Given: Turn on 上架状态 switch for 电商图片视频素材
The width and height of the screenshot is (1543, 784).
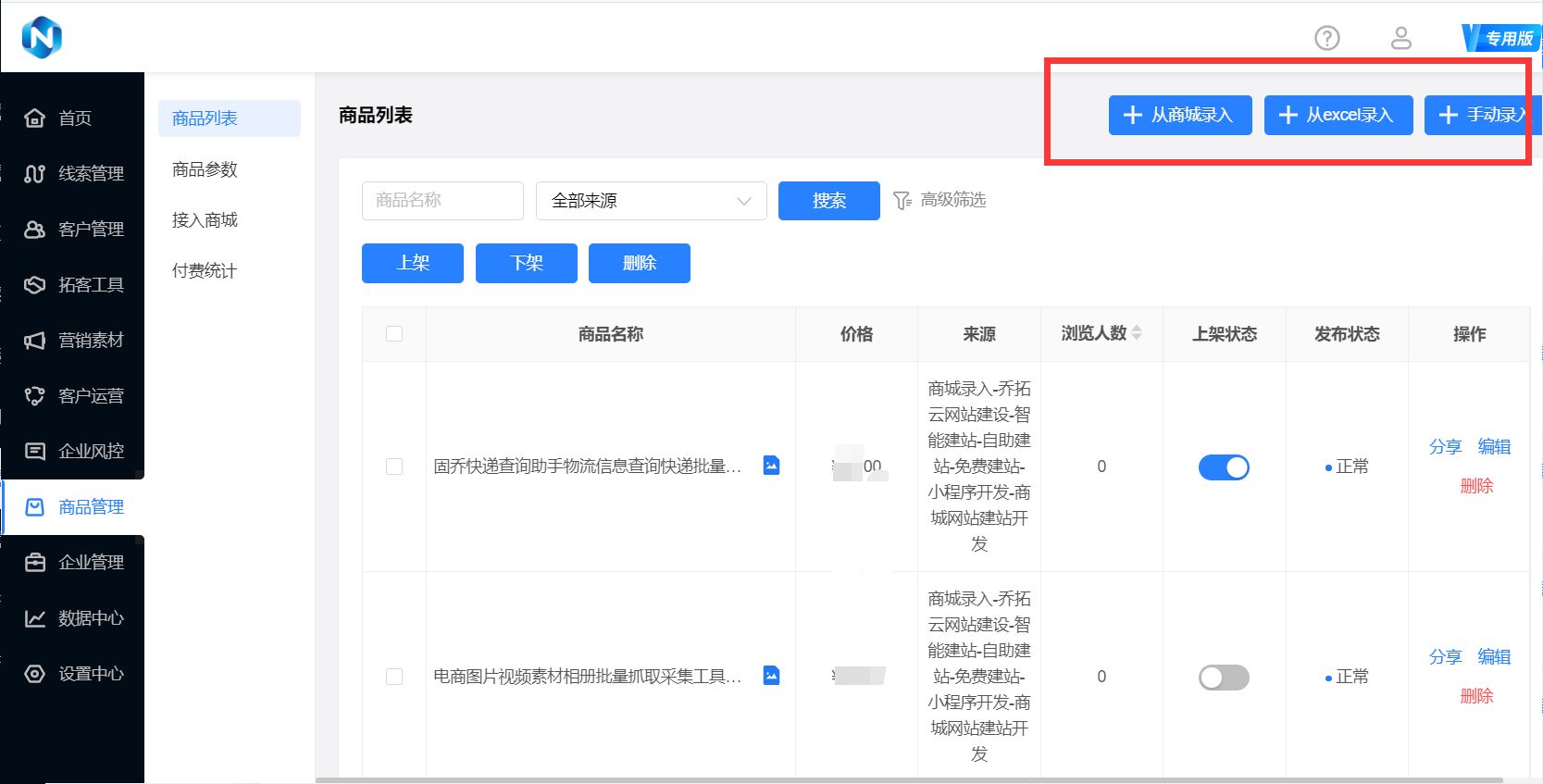Looking at the screenshot, I should click(1224, 678).
